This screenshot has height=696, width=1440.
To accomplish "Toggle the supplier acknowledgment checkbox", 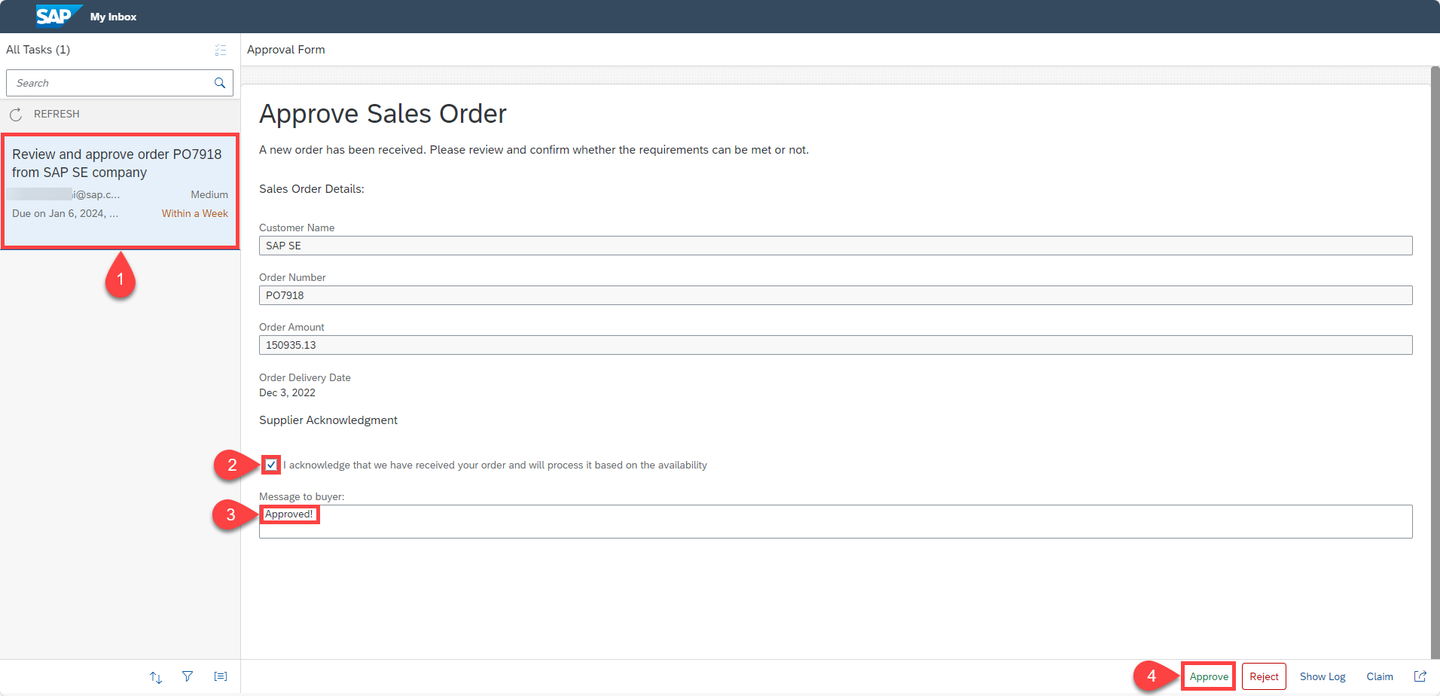I will point(271,465).
